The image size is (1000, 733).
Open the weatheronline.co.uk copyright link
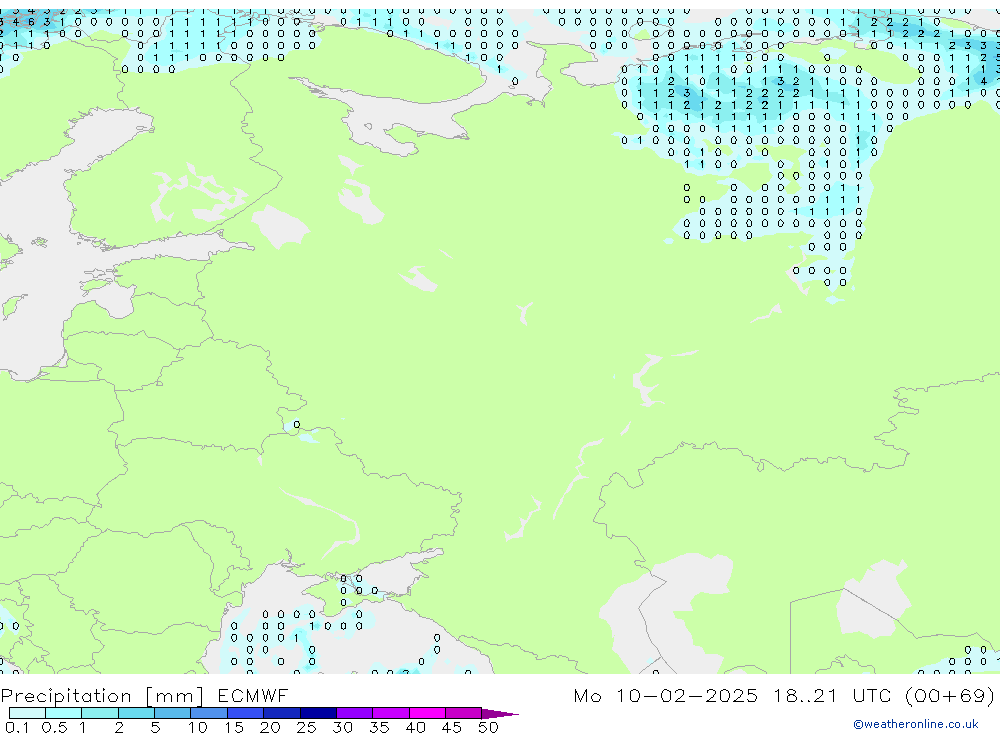[x=915, y=724]
